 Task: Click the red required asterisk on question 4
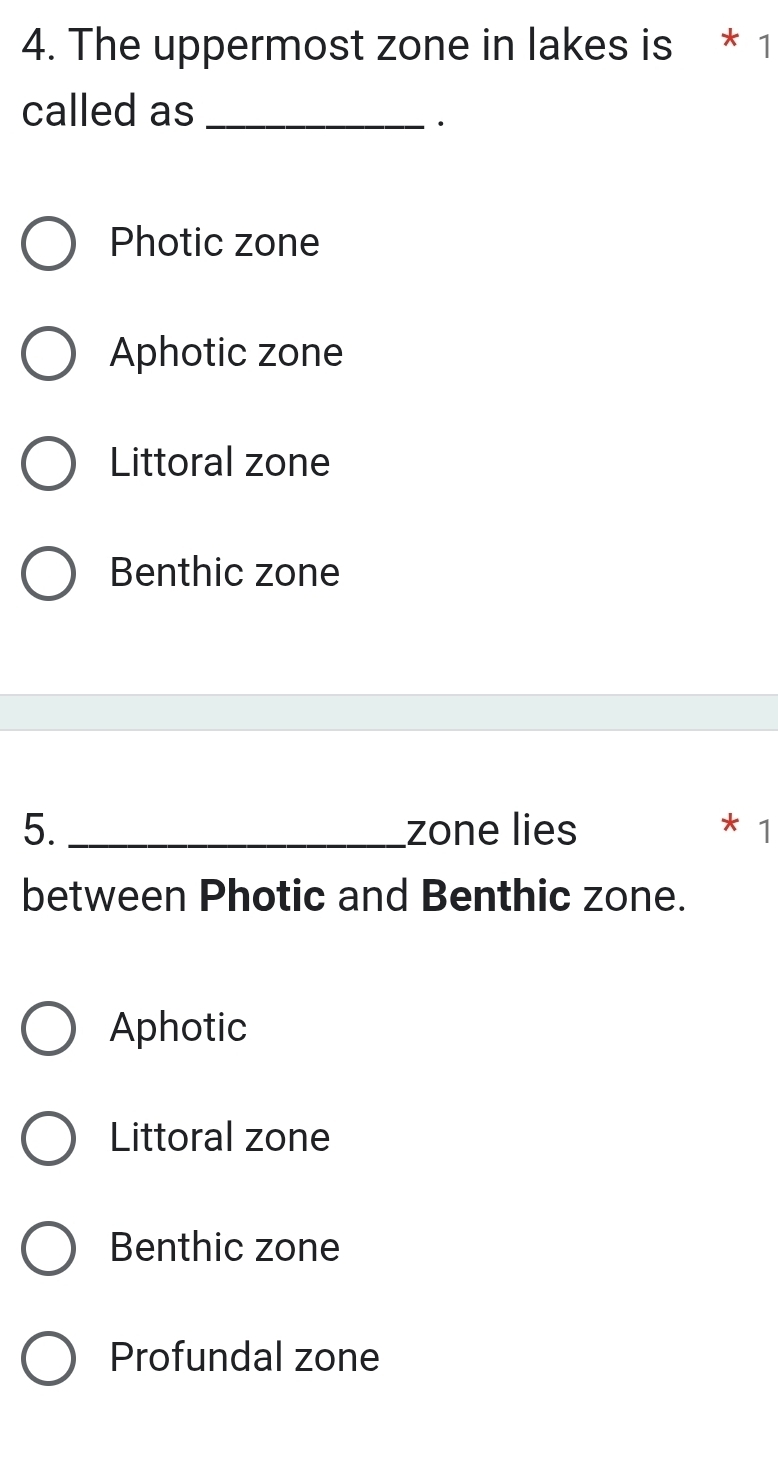[x=731, y=45]
